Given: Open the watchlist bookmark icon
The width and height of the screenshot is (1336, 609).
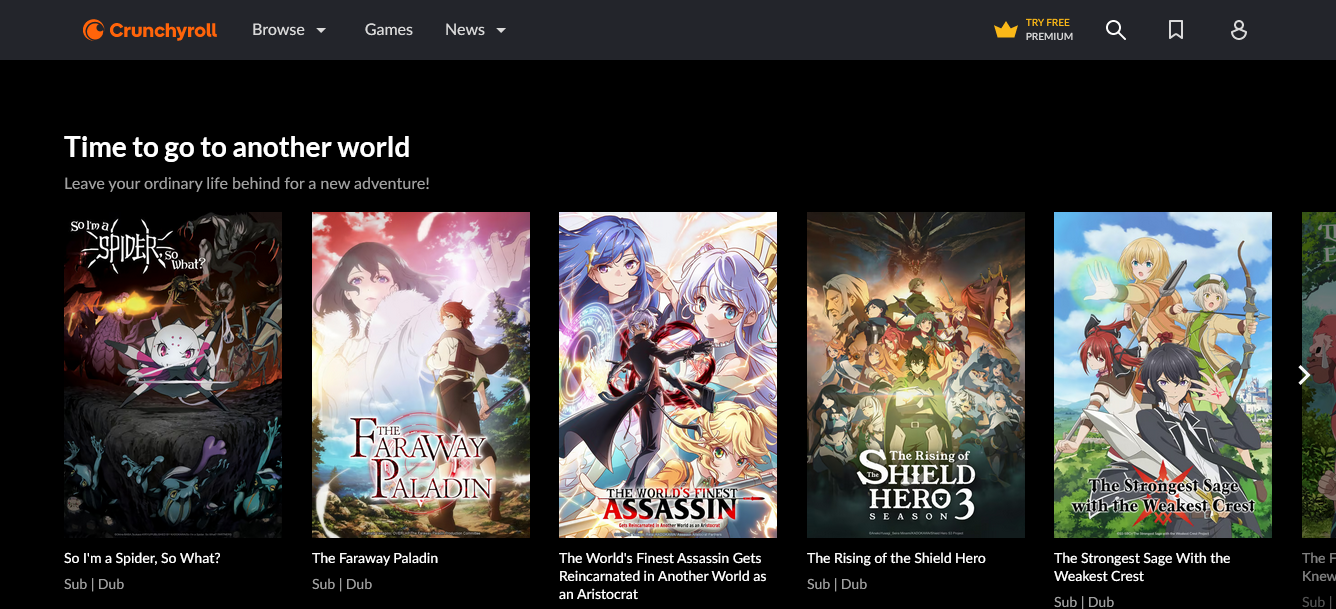Looking at the screenshot, I should [x=1176, y=30].
